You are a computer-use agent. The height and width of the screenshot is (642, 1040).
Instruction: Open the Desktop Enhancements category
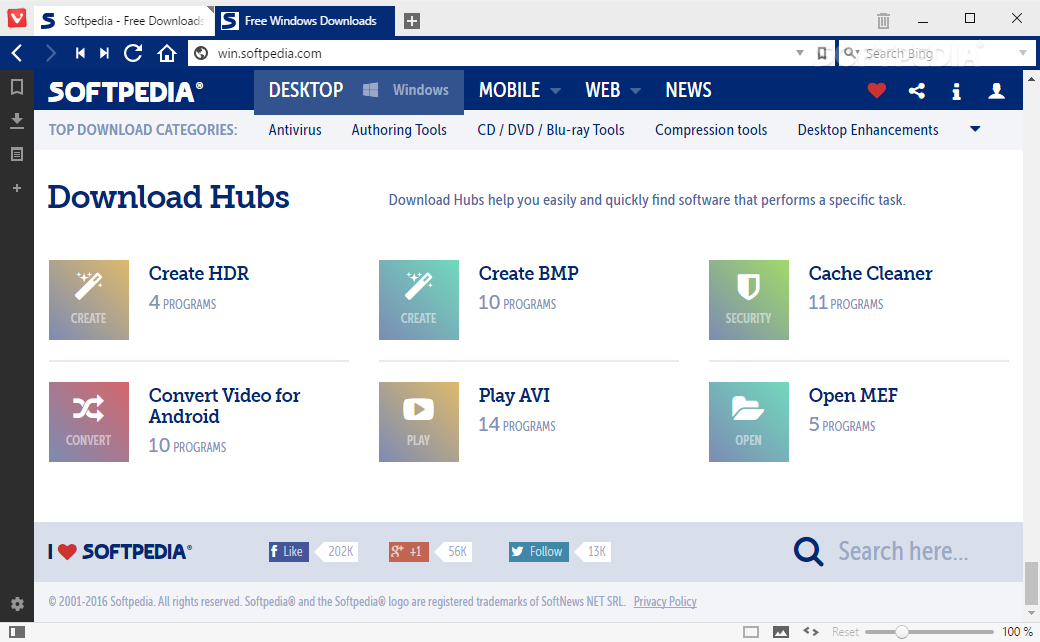(868, 130)
